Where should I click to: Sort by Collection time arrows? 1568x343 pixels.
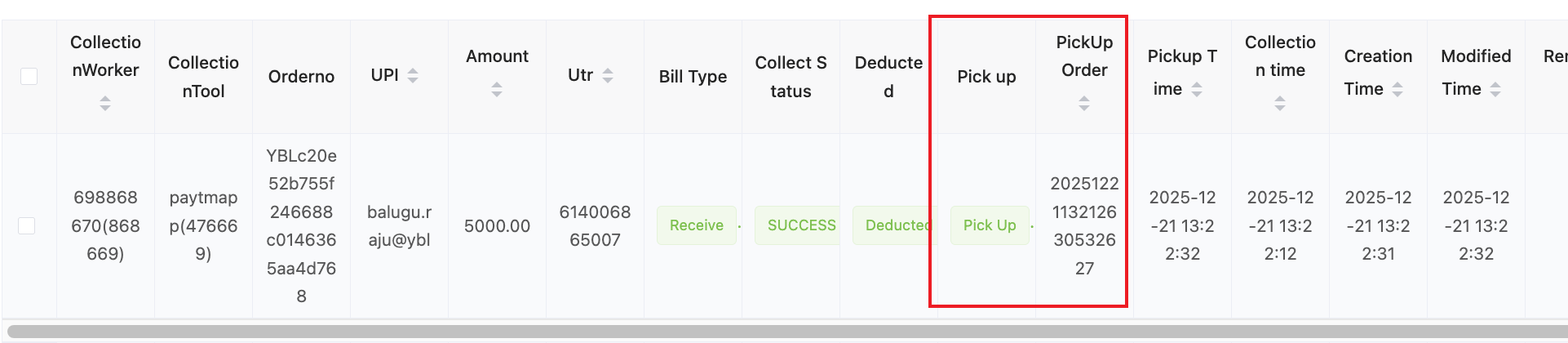pos(1280,103)
